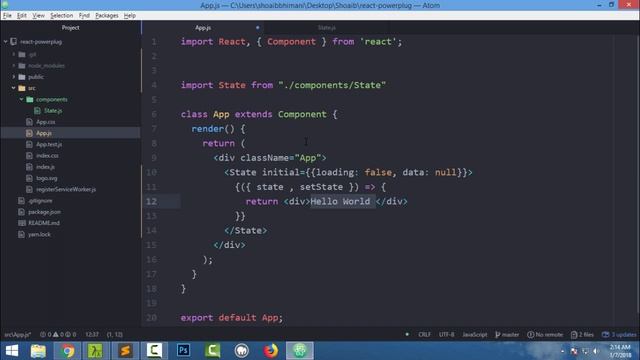This screenshot has height=360, width=640.
Task: Click the book icon beside README.md
Action: pos(22,223)
